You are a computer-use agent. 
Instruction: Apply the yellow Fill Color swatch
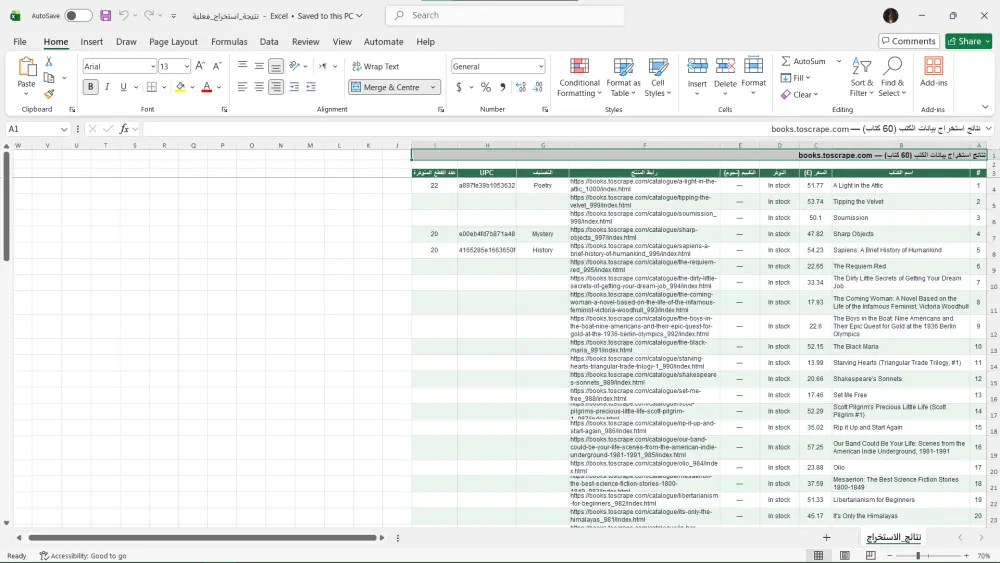180,87
